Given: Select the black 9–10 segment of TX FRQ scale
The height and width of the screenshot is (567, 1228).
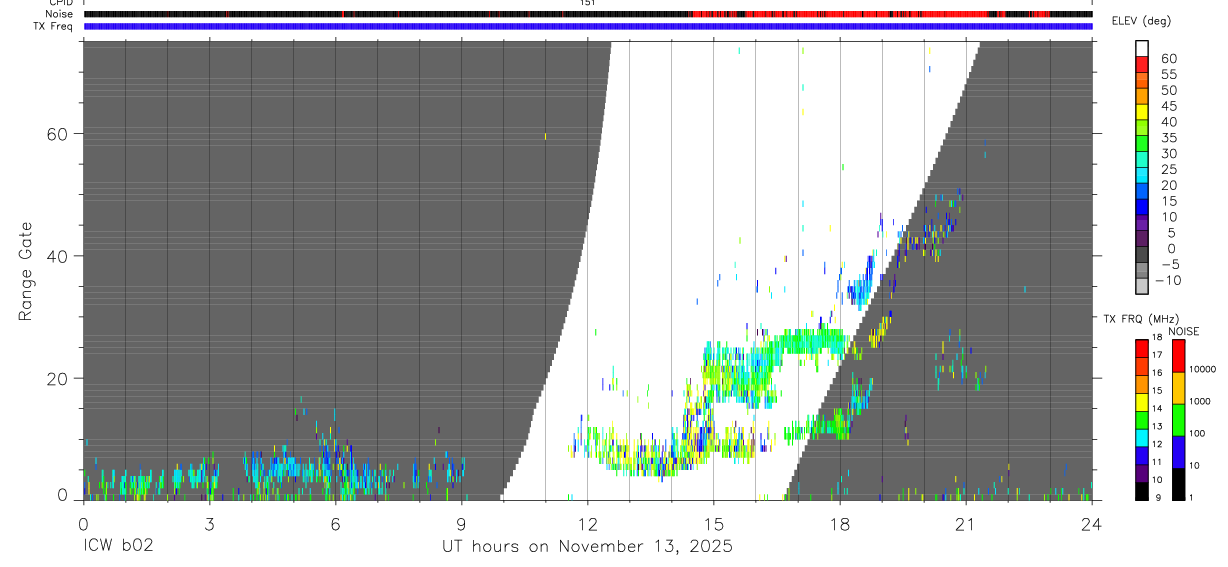Looking at the screenshot, I should coord(1142,491).
